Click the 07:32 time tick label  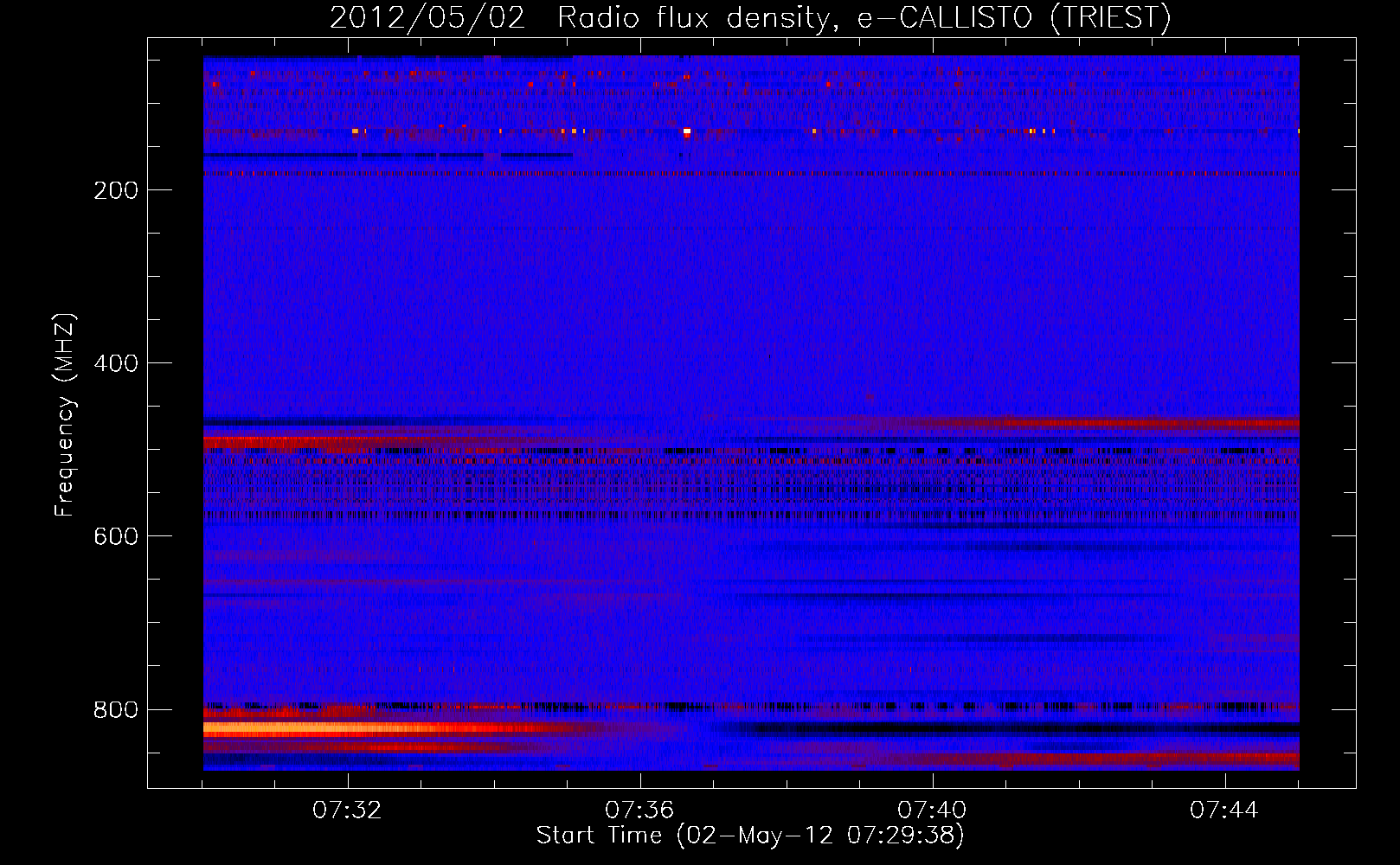click(347, 810)
